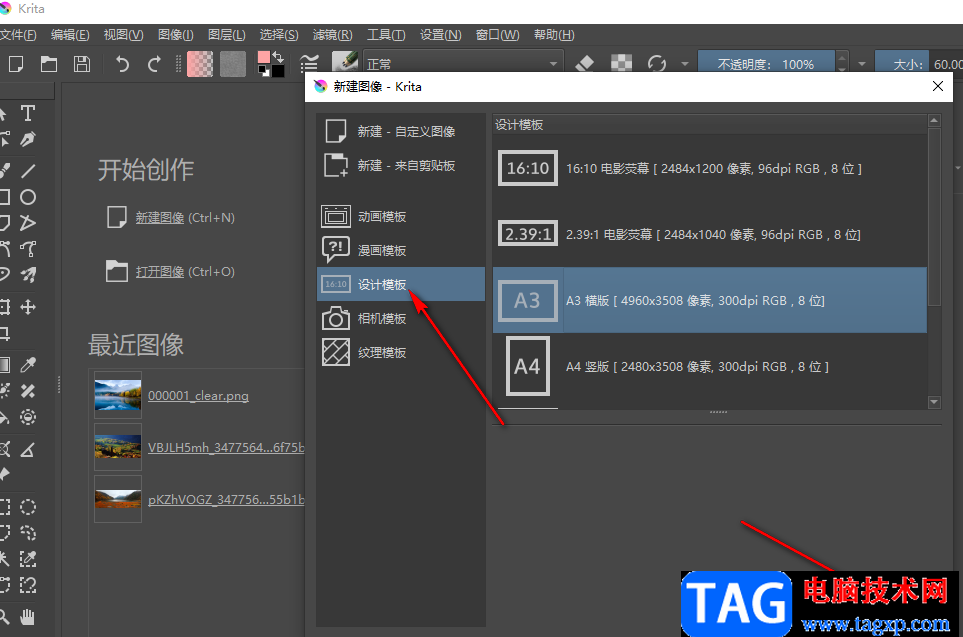The image size is (963, 637).
Task: Toggle the Preserve Alpha checkerboard button
Action: click(622, 63)
